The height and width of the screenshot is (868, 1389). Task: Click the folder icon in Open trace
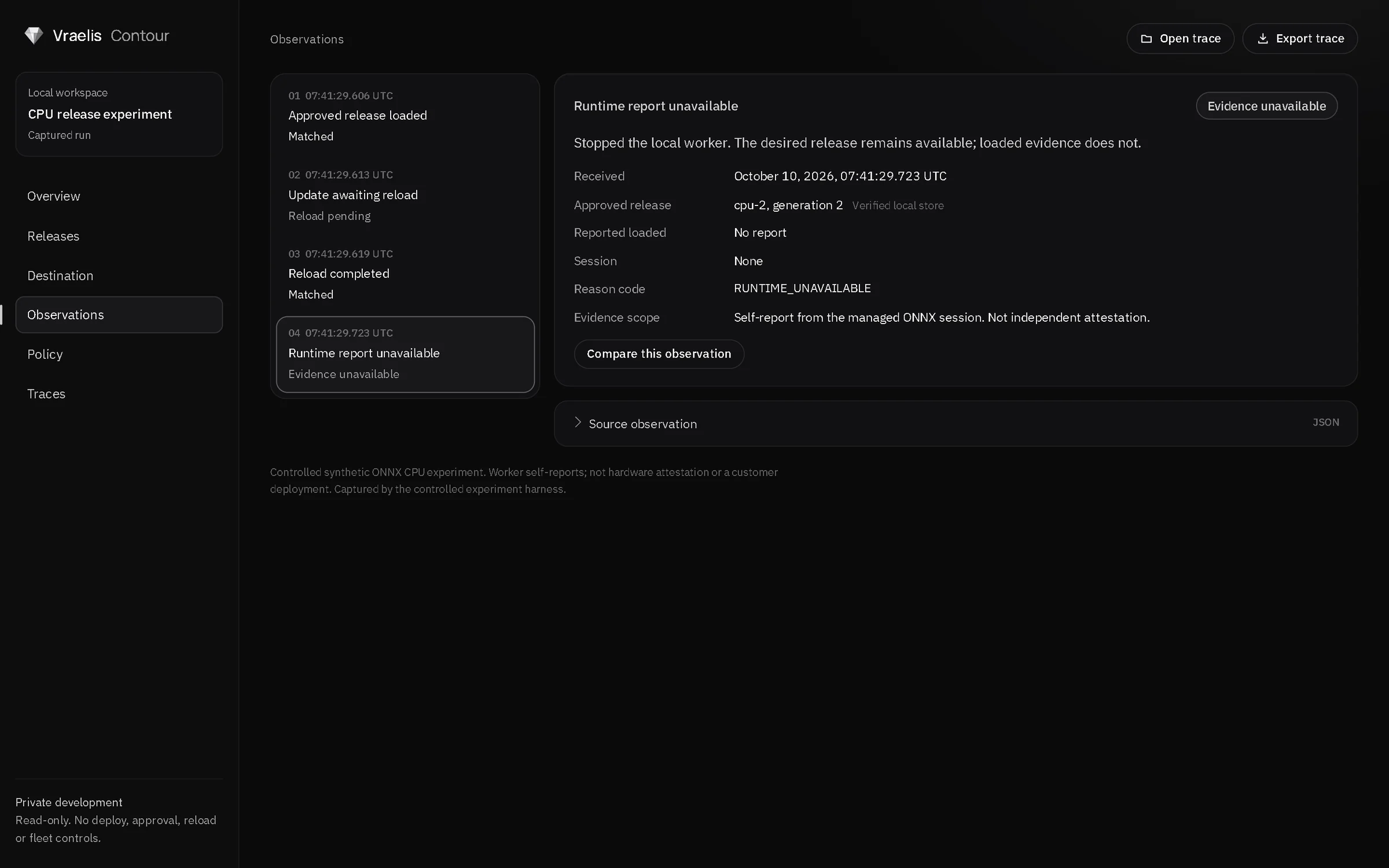1146,39
